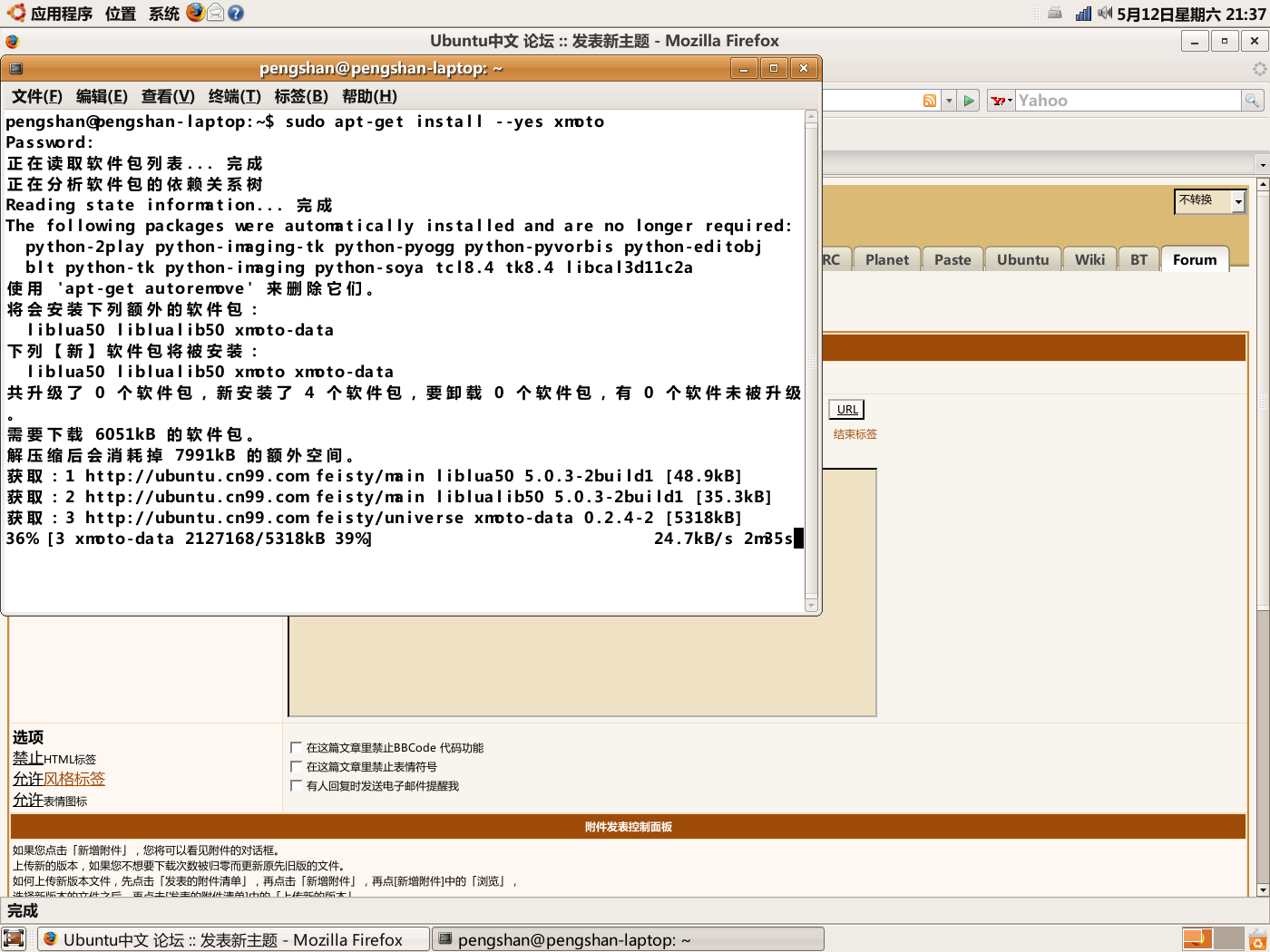Click the green Go arrow button
Screen dimensions: 1270x952
click(x=969, y=101)
